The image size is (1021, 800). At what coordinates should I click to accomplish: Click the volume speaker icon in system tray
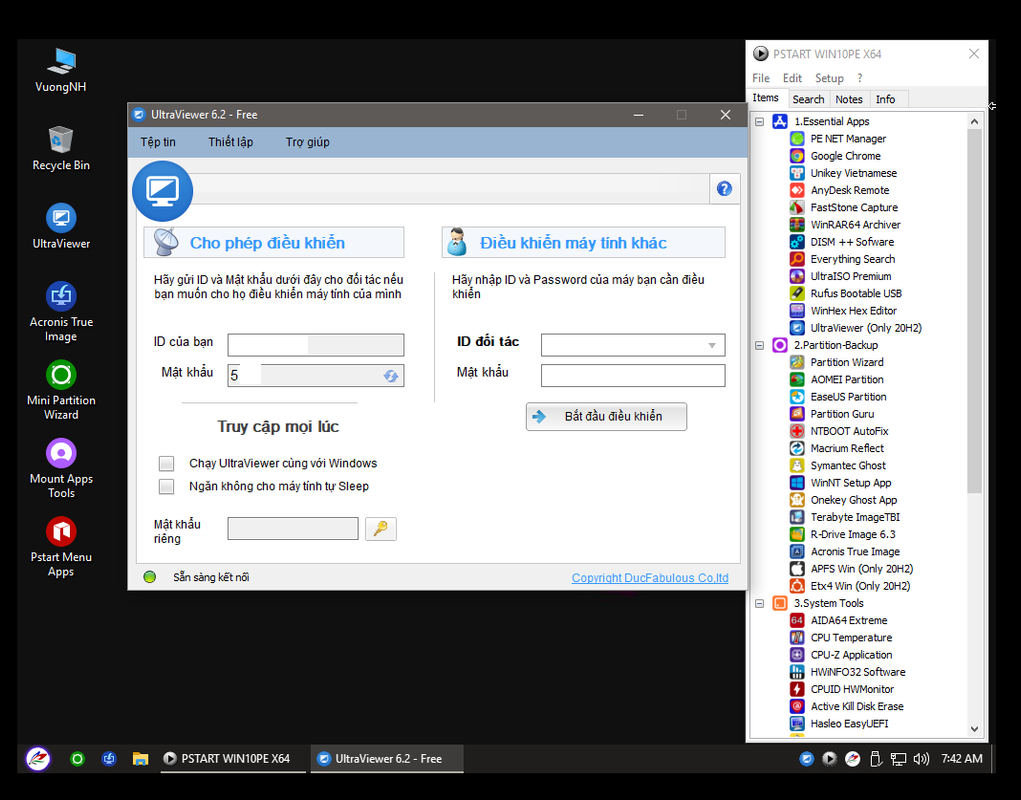[x=921, y=758]
